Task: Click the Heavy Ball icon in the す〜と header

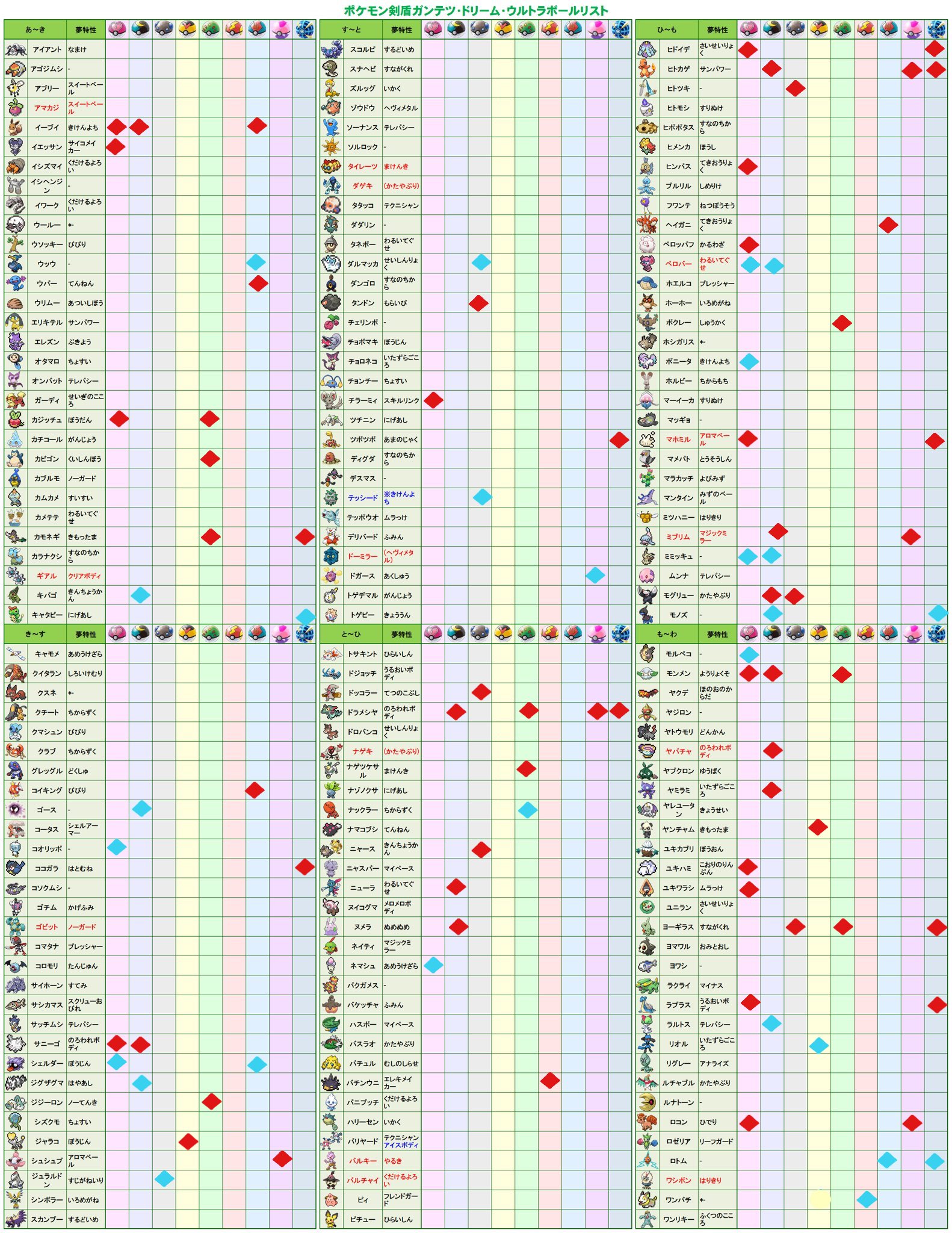Action: pyautogui.click(x=480, y=29)
